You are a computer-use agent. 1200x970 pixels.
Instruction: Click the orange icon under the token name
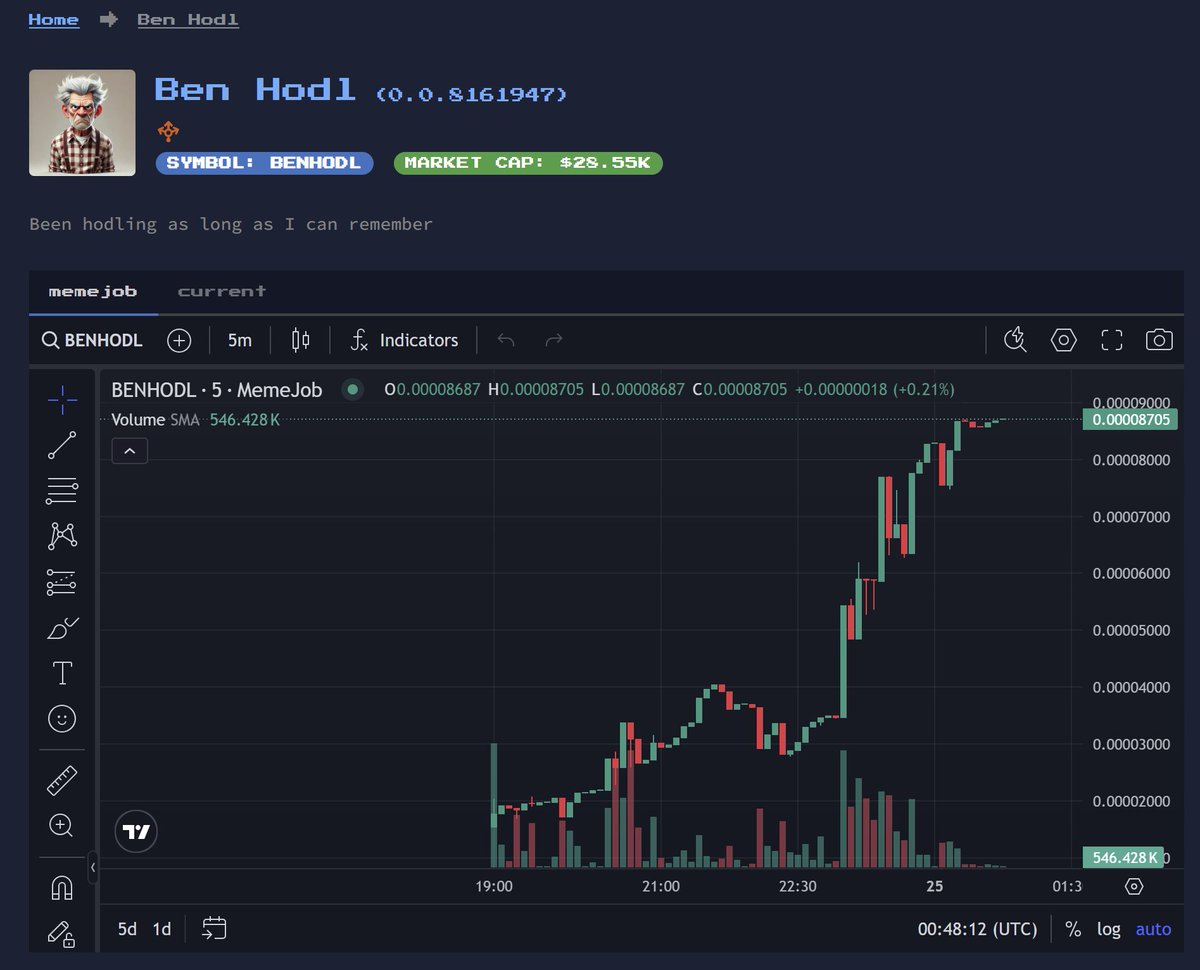(x=168, y=131)
